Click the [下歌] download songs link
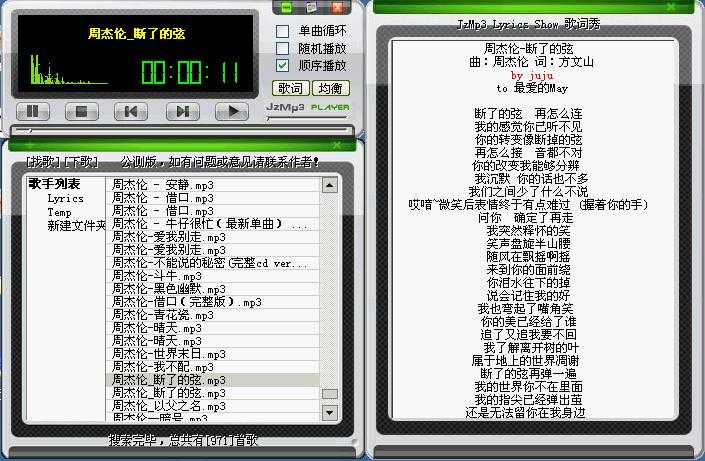 tap(80, 162)
